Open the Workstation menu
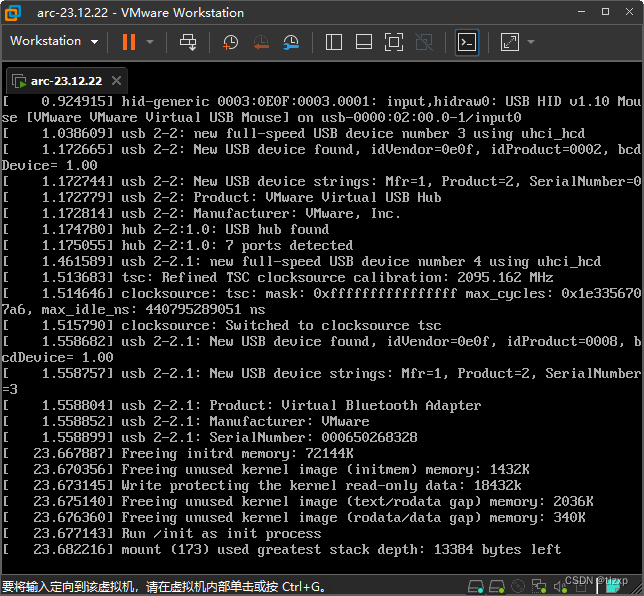Image resolution: width=644 pixels, height=596 pixels. point(54,41)
